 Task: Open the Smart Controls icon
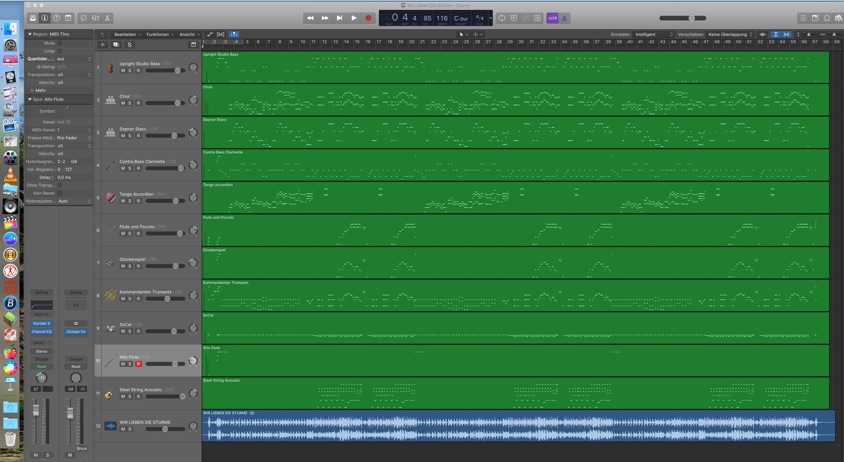83,18
